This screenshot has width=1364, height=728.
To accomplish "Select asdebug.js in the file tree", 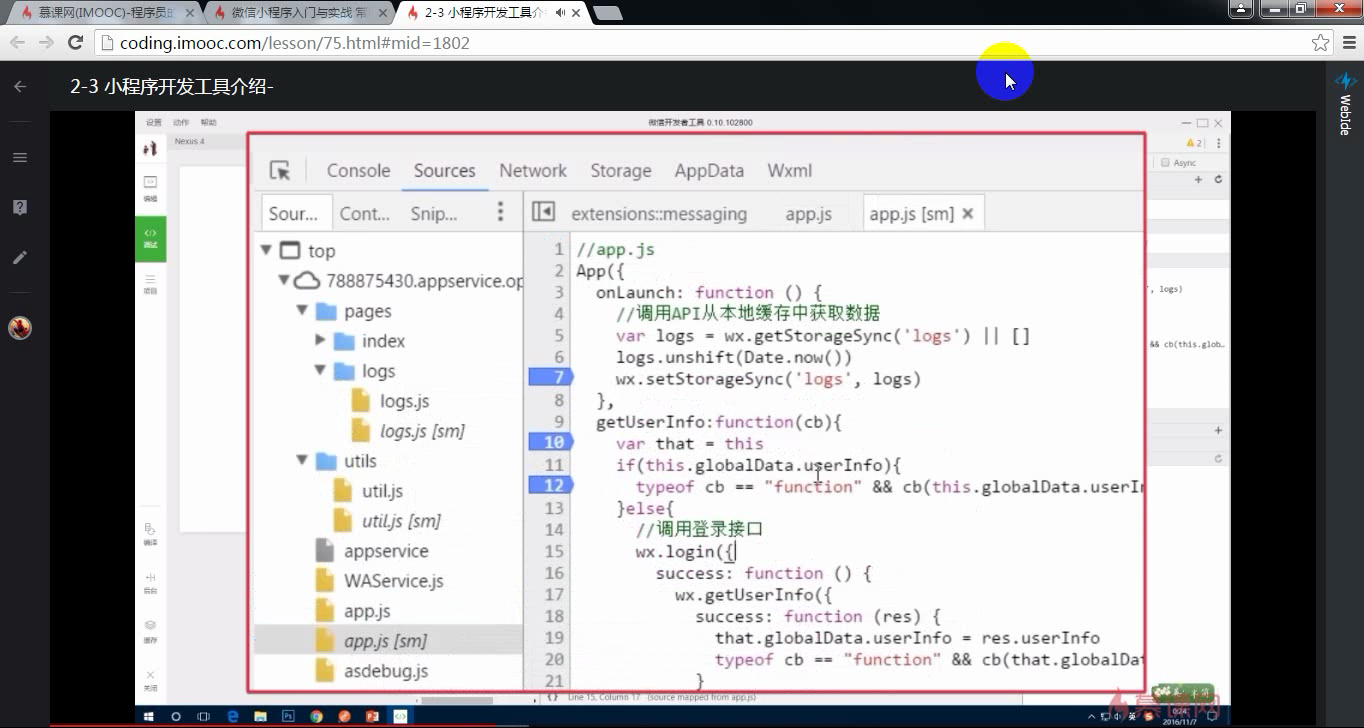I will click(x=386, y=671).
